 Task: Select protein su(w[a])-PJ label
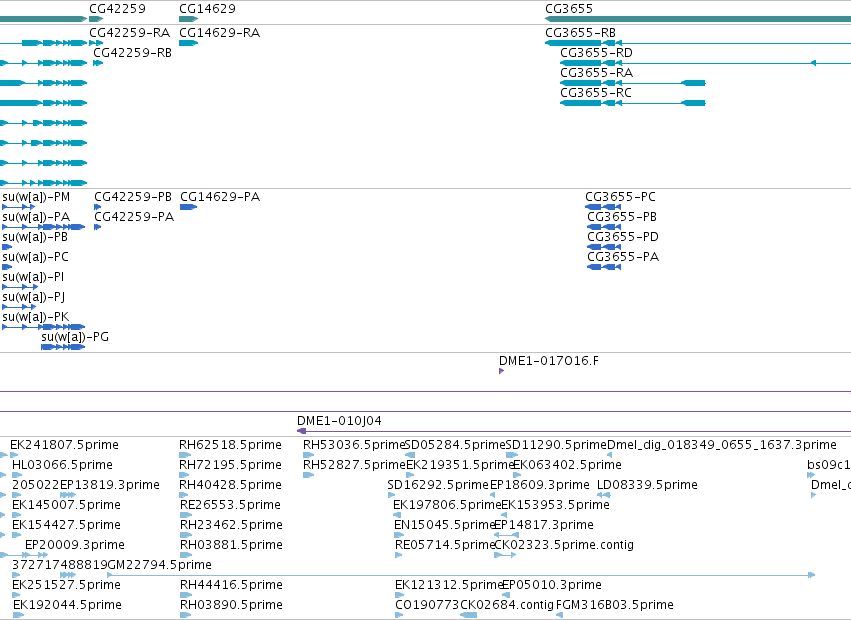coord(34,297)
